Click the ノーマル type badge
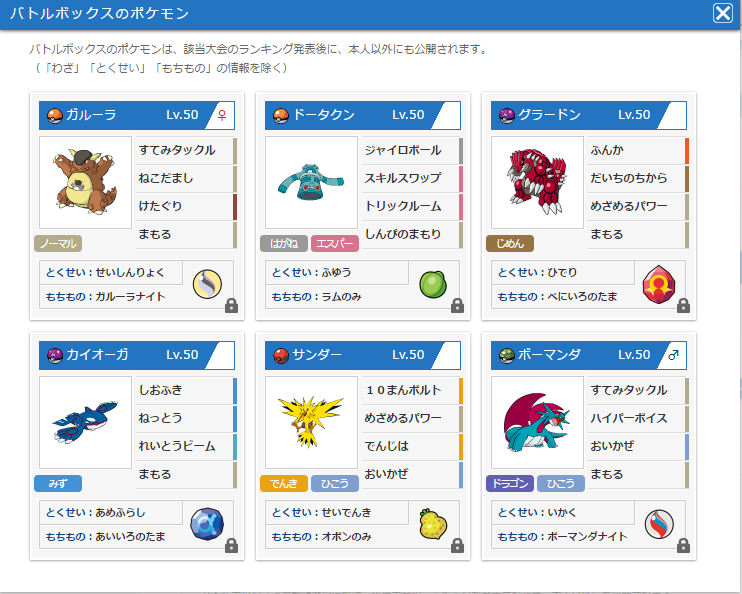The height and width of the screenshot is (594, 742). pyautogui.click(x=58, y=244)
